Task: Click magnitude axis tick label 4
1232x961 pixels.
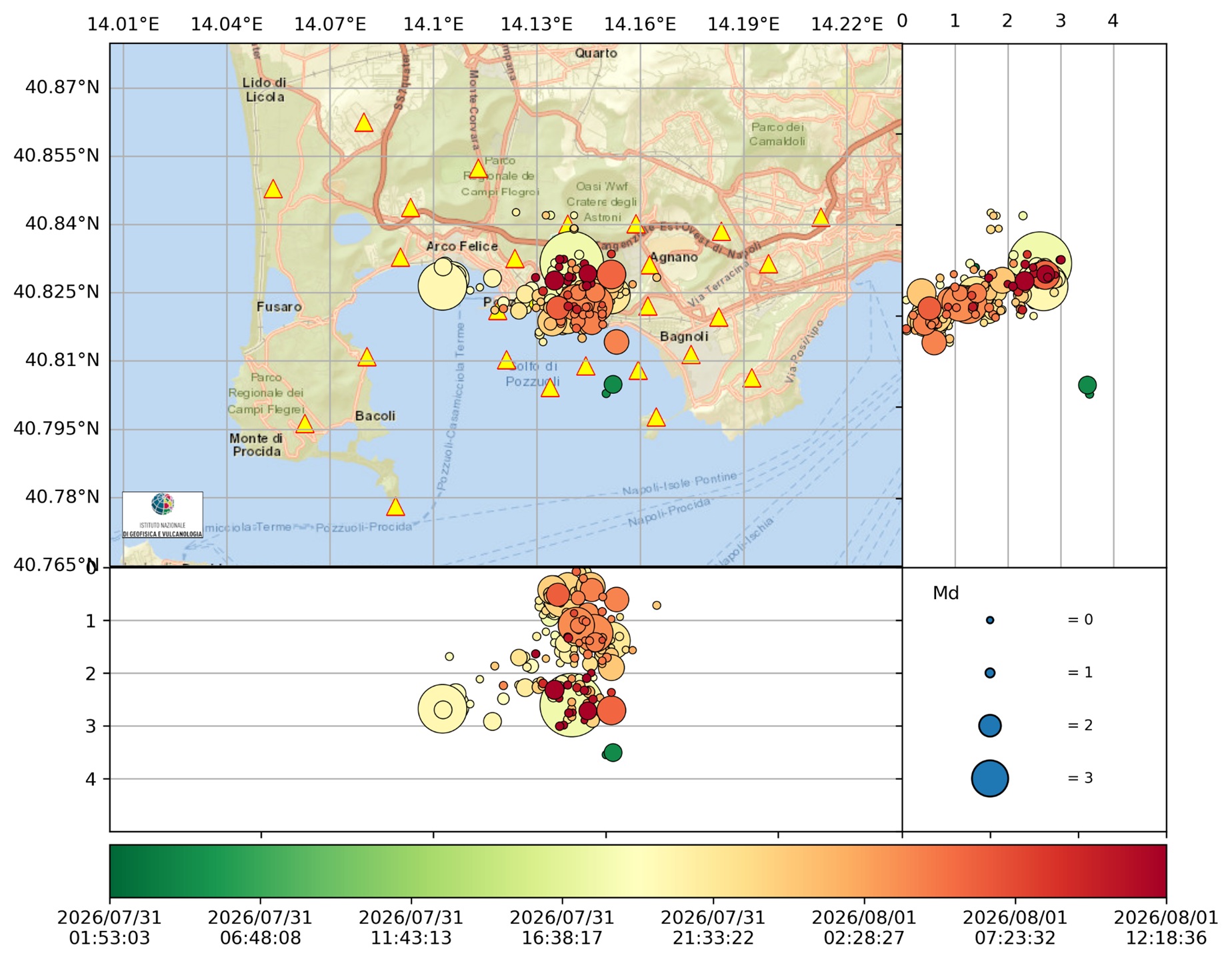Action: click(x=1113, y=21)
